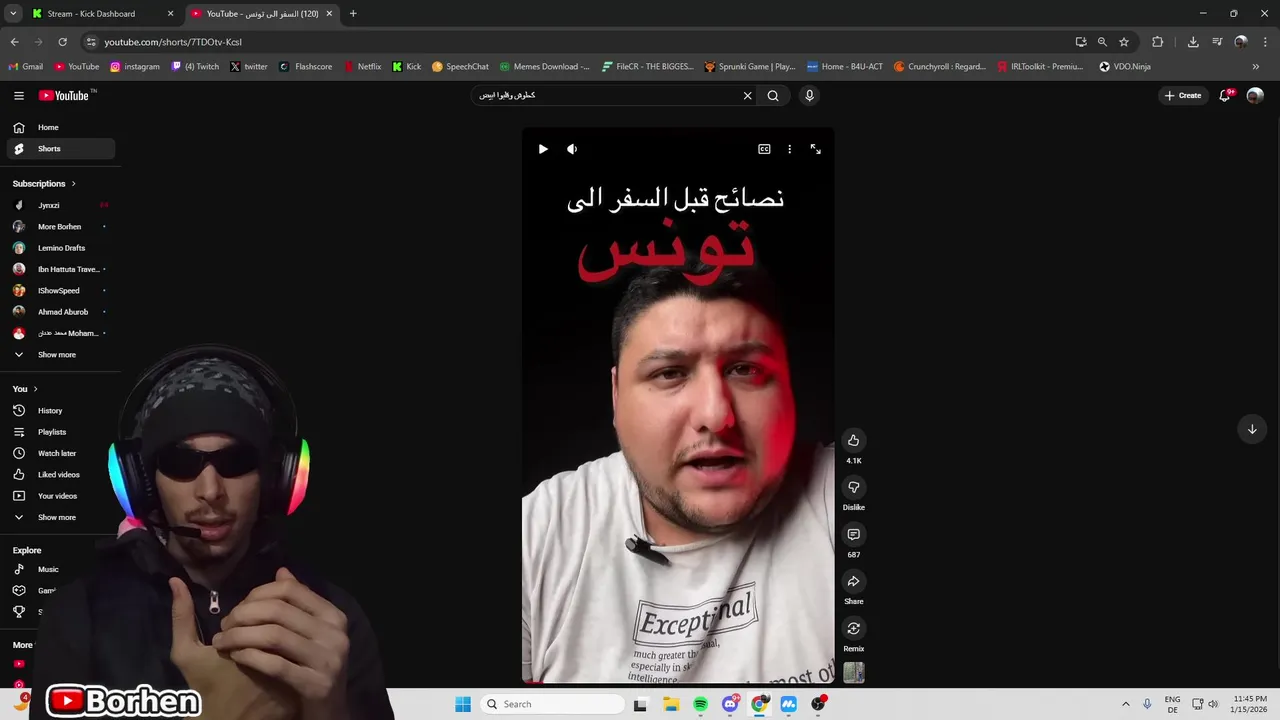
Task: Open the Gmail bookmark
Action: point(26,67)
